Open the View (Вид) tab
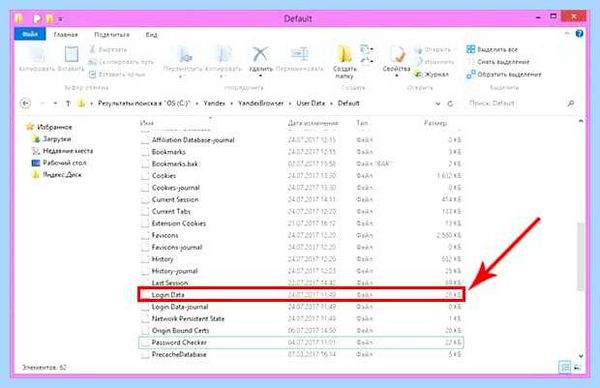600x388 pixels. [x=151, y=35]
